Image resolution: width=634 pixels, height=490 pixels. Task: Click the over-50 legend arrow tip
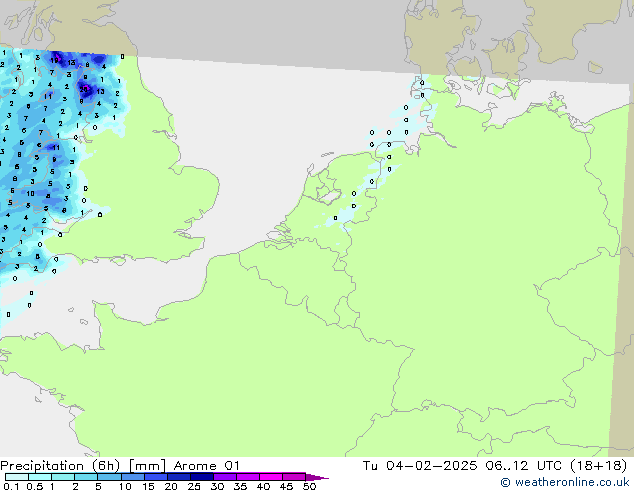pos(317,477)
